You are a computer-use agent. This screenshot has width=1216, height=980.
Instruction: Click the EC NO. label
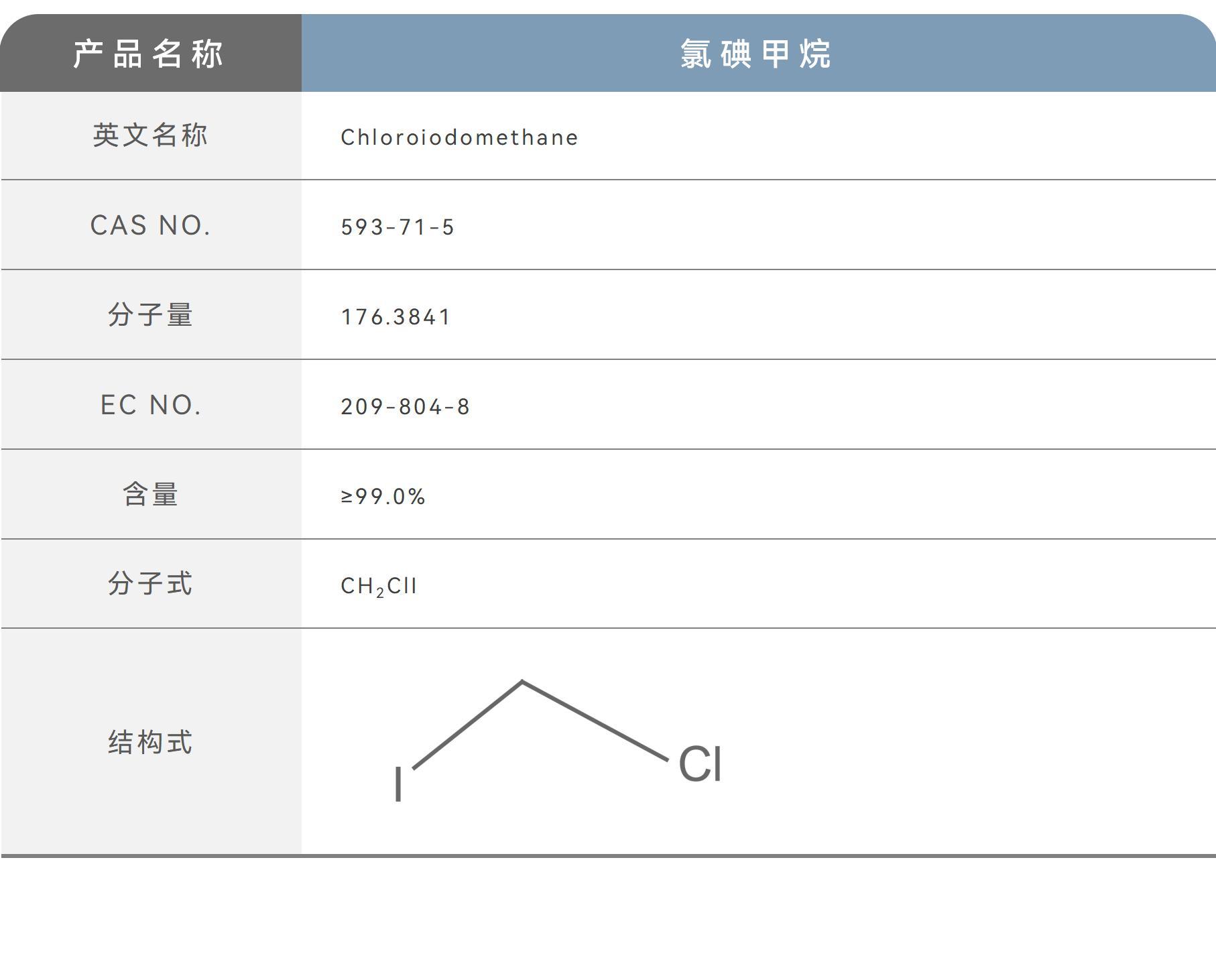(150, 405)
